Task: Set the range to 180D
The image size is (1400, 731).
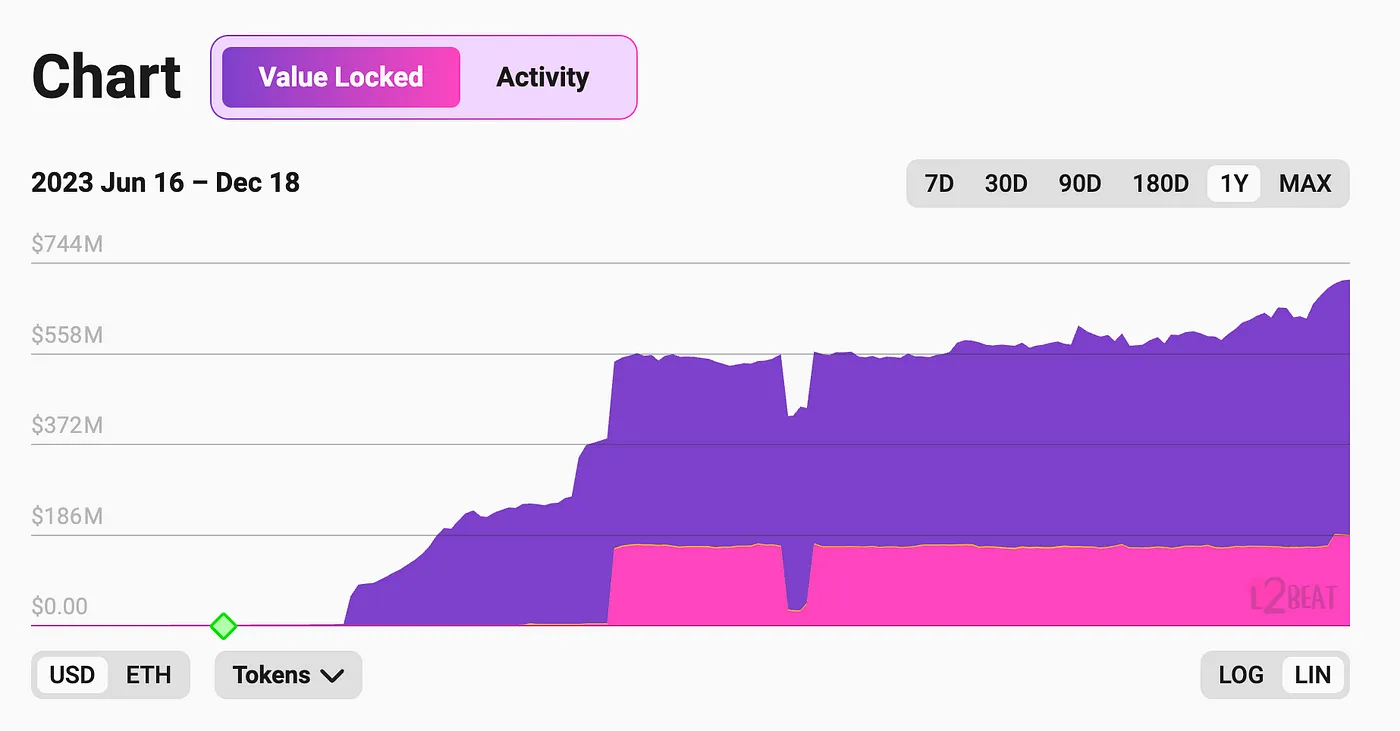Action: click(x=1160, y=184)
